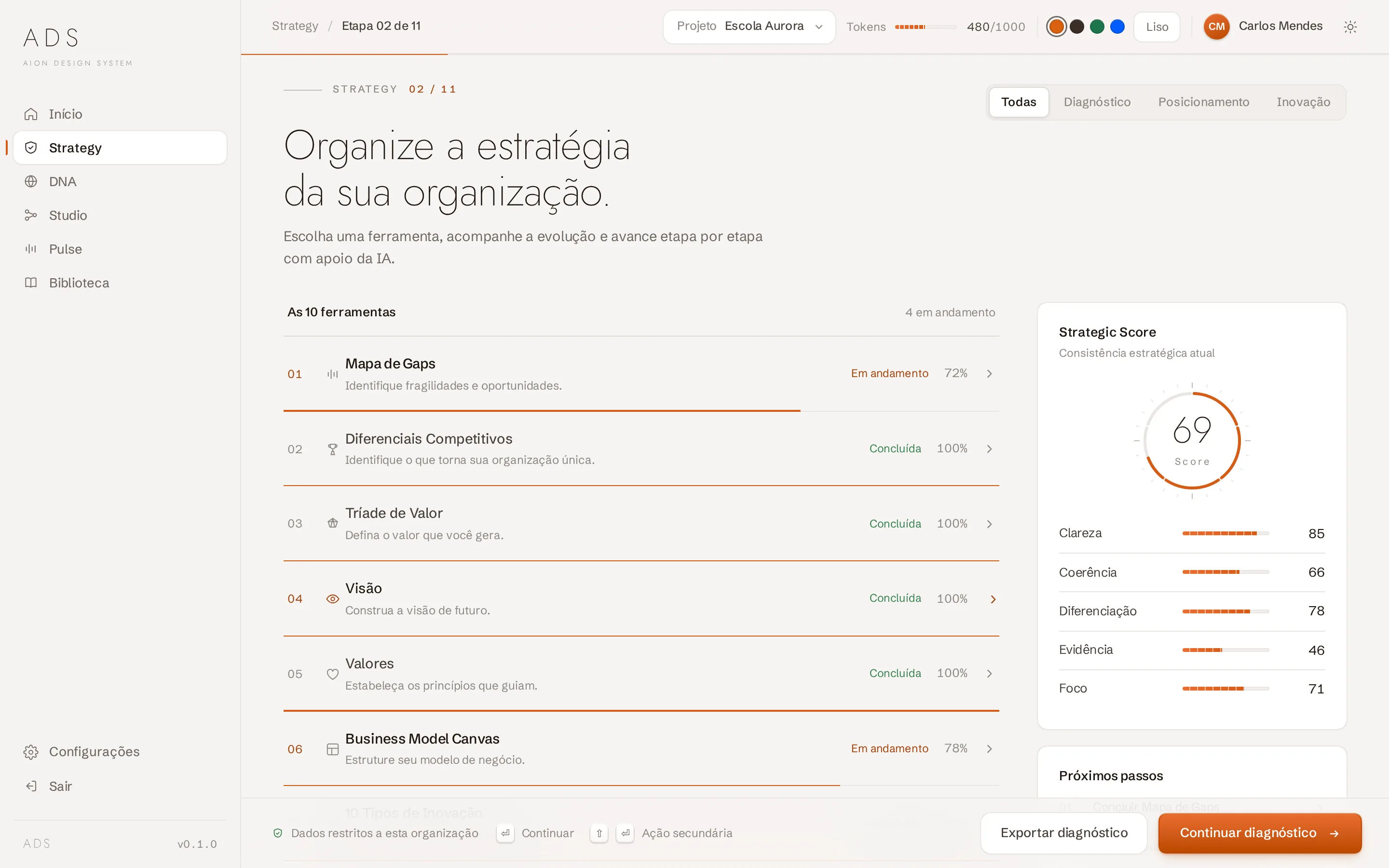The width and height of the screenshot is (1389, 868).
Task: Switch to the Diagnóstico tab
Action: (1097, 102)
